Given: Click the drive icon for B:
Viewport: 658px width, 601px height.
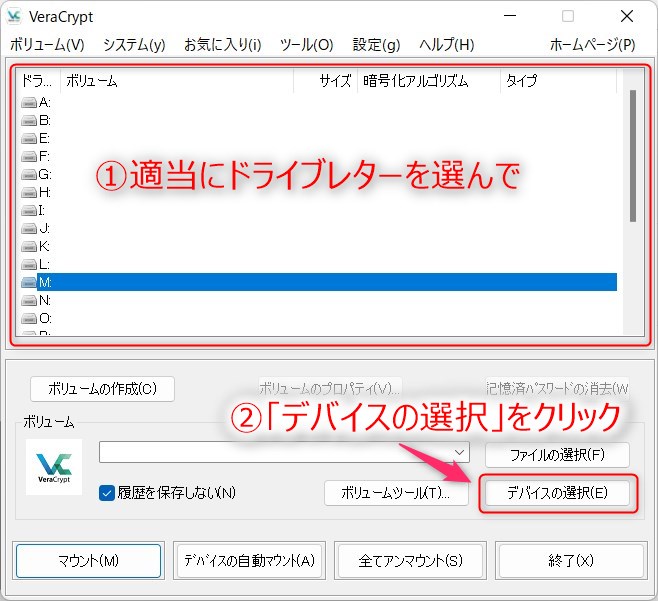Looking at the screenshot, I should (29, 120).
